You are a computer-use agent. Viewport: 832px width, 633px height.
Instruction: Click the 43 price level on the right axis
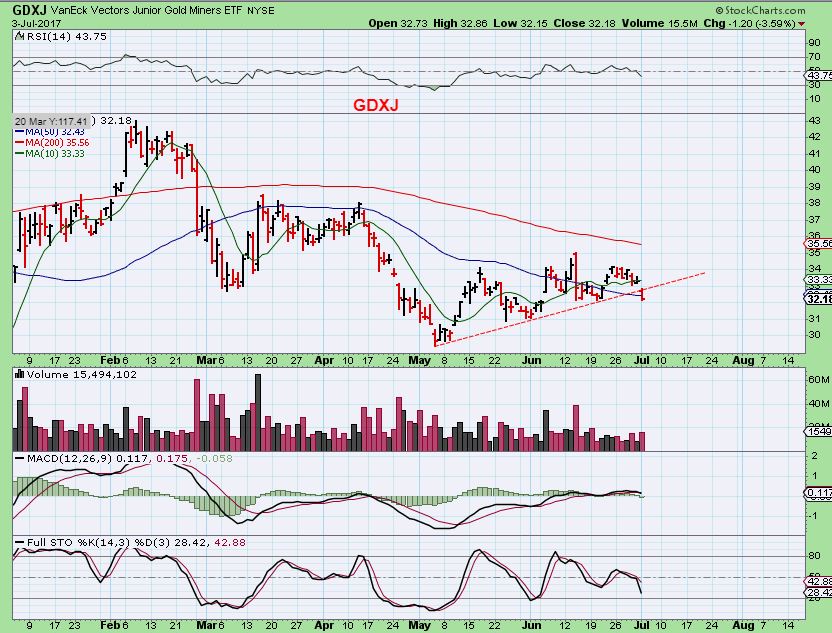(x=814, y=120)
